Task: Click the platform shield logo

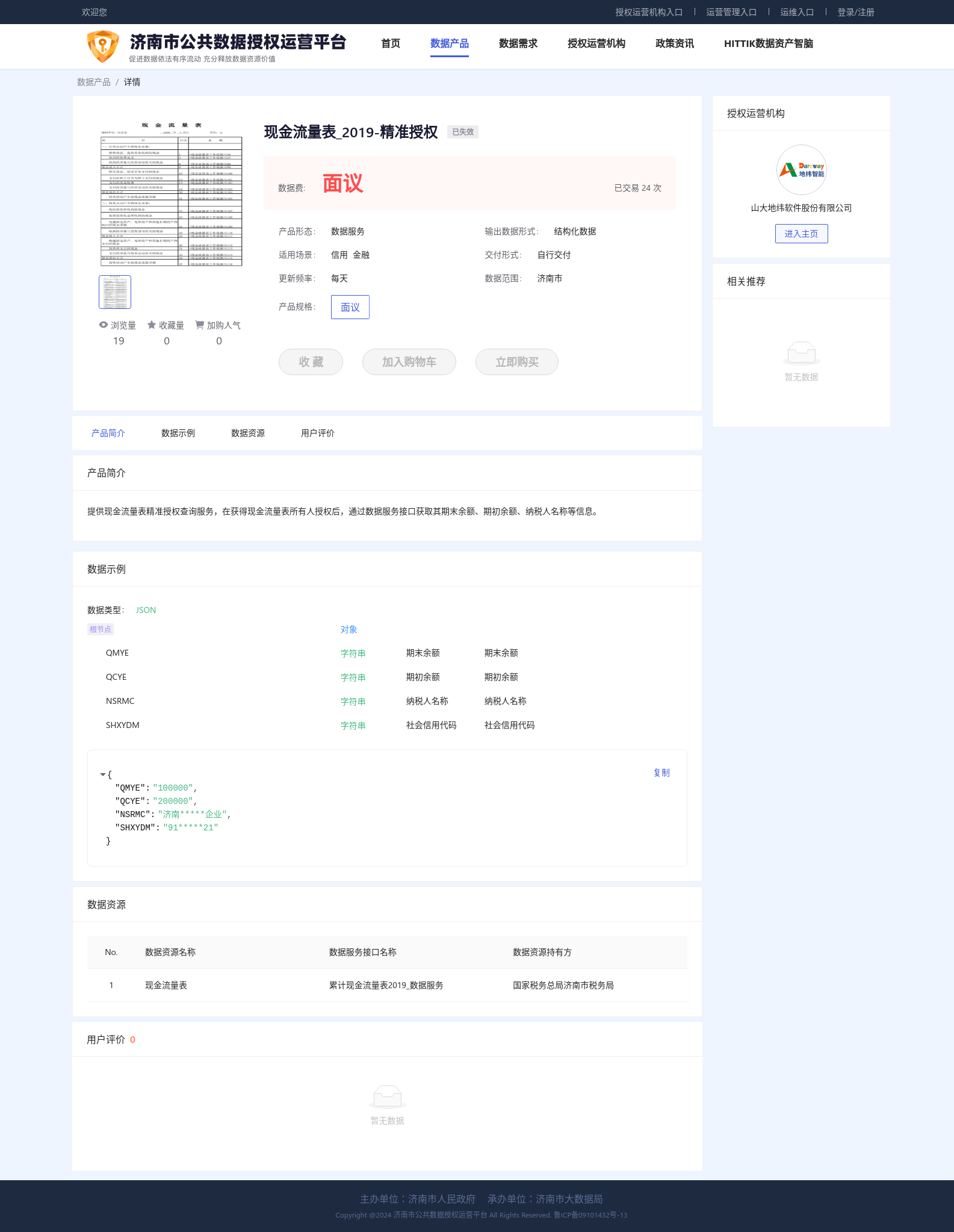Action: pyautogui.click(x=103, y=46)
